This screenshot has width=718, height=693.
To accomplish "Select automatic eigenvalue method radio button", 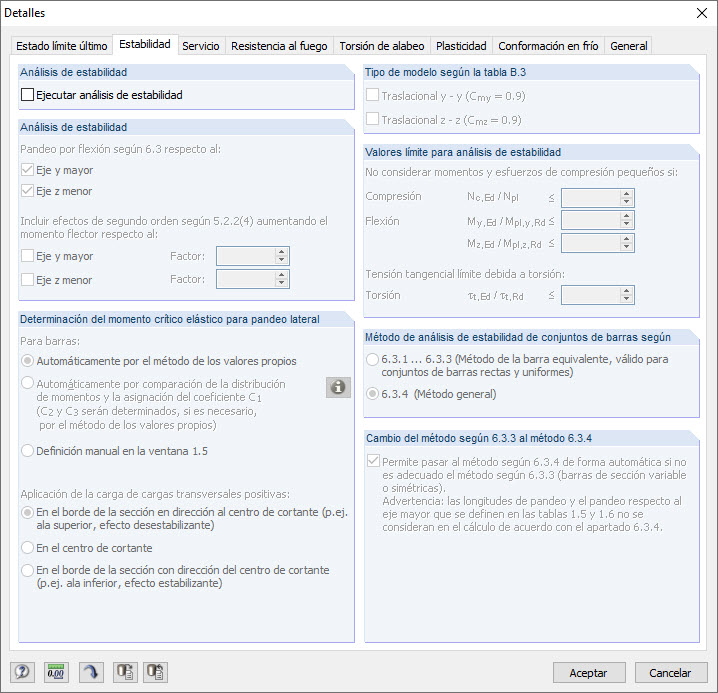I will point(27,361).
